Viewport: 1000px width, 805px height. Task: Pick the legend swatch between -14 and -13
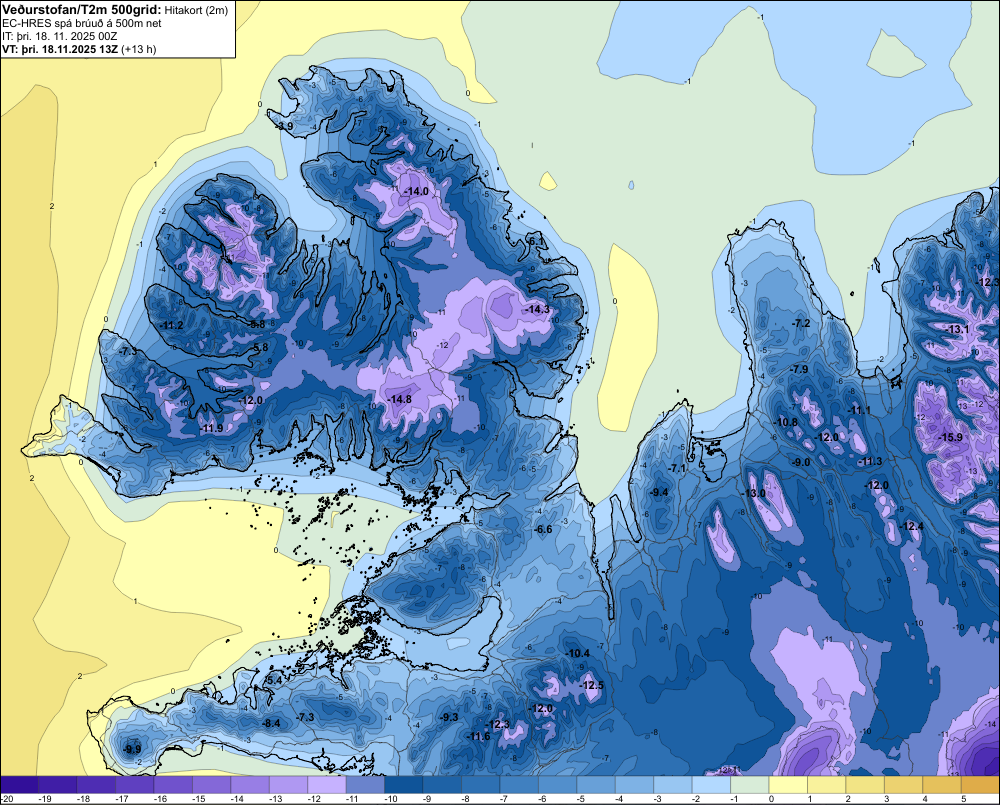point(250,785)
